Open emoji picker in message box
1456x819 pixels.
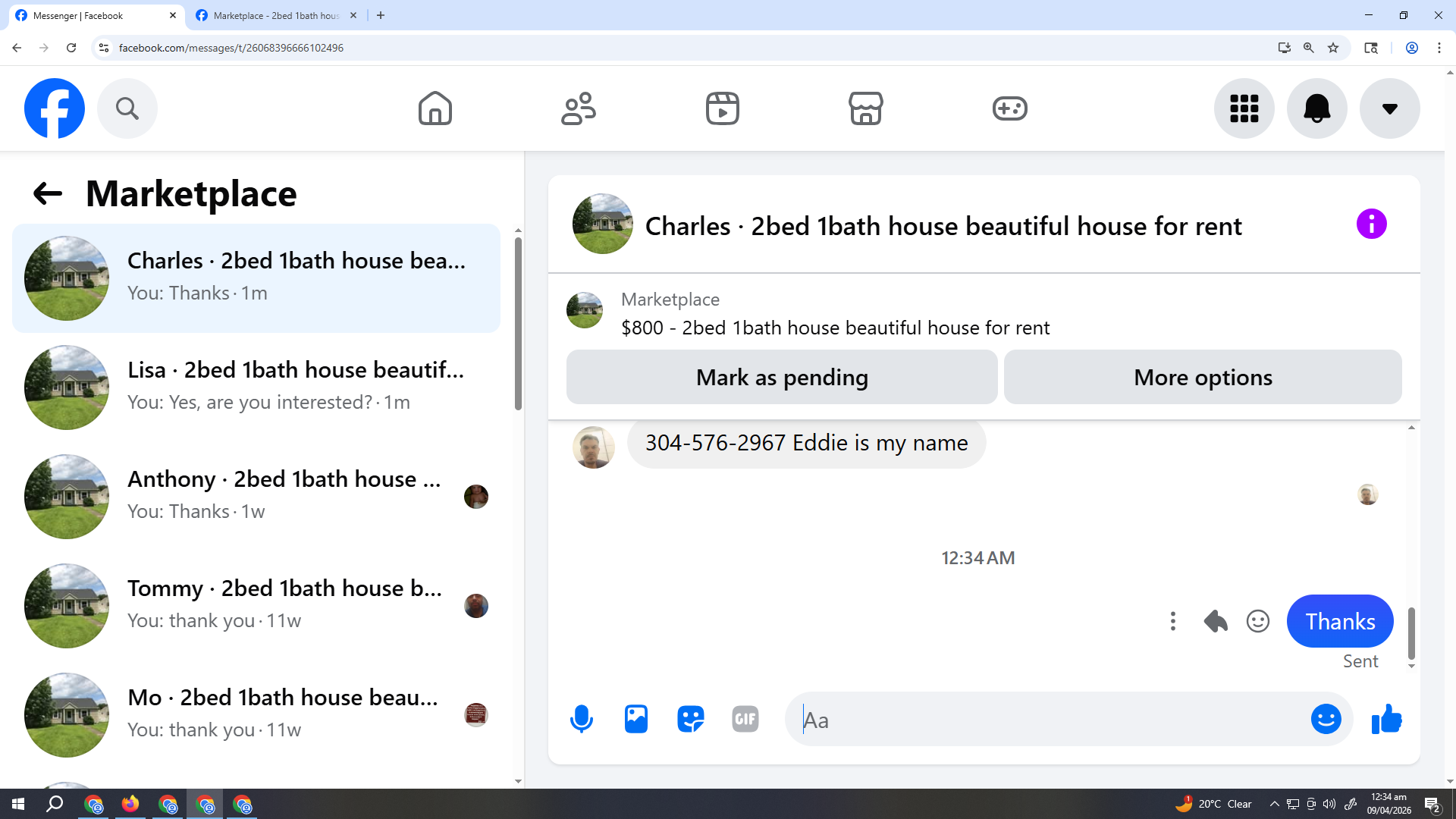click(x=1326, y=719)
